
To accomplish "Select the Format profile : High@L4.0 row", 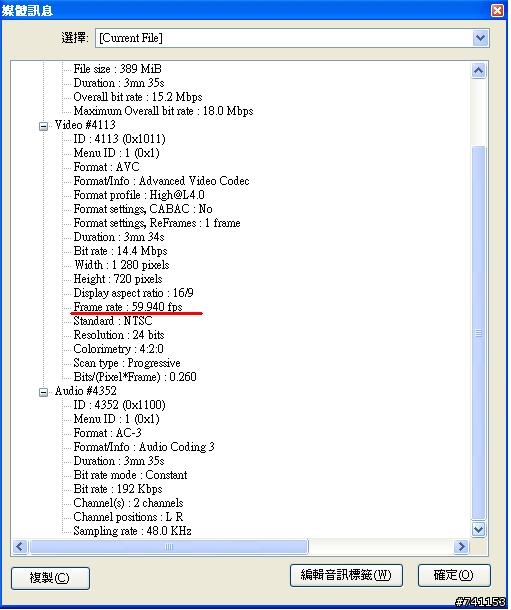I will pyautogui.click(x=139, y=195).
